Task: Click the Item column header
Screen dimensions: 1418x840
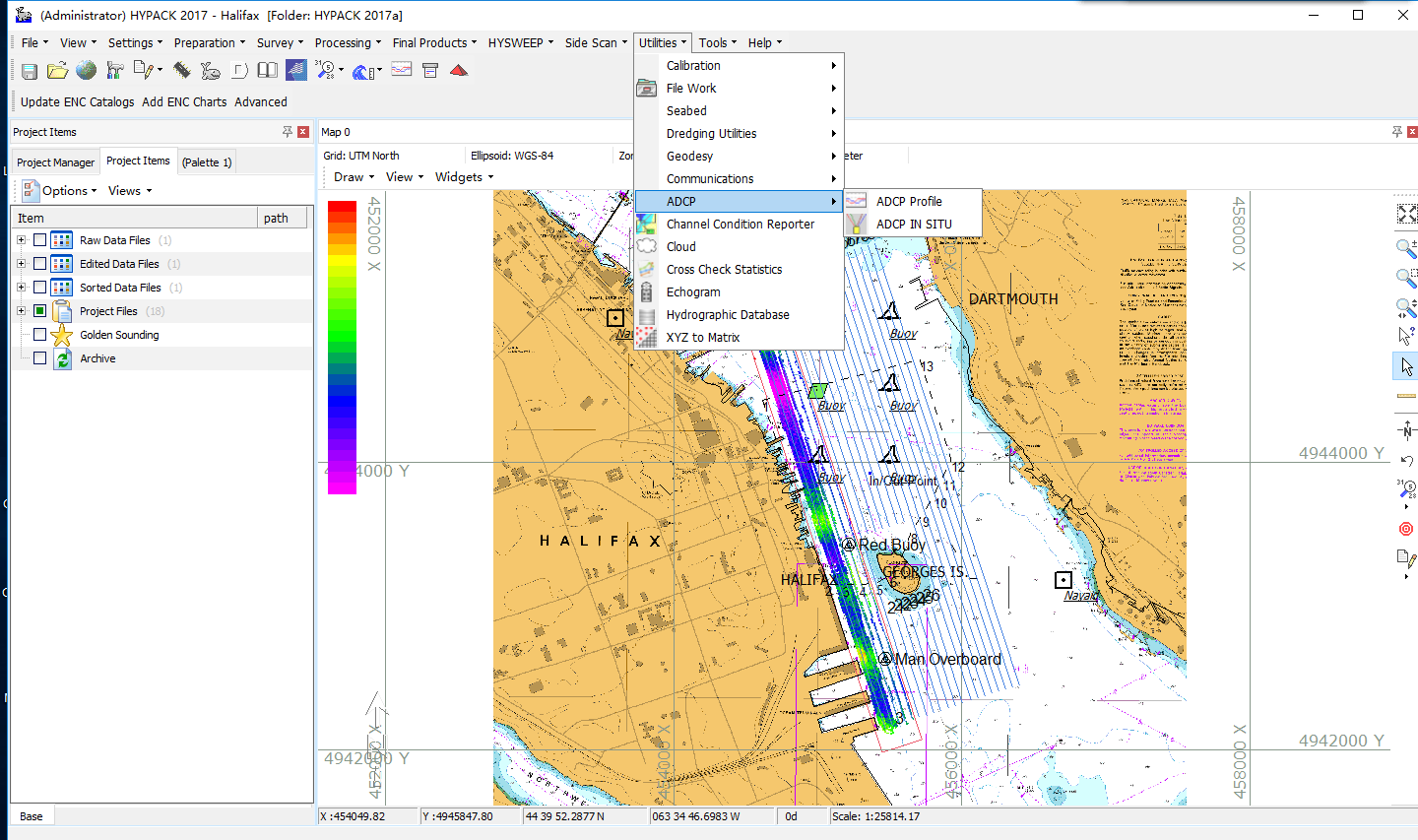Action: [x=134, y=219]
